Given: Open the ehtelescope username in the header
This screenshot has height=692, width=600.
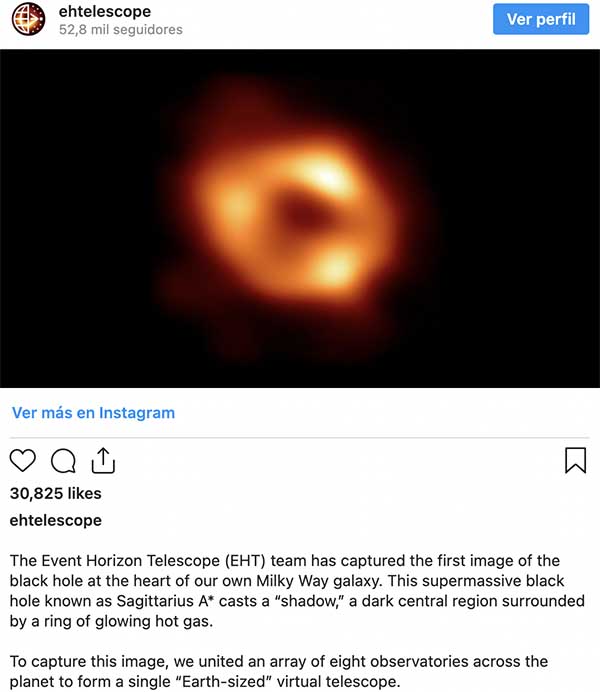Looking at the screenshot, I should 105,11.
